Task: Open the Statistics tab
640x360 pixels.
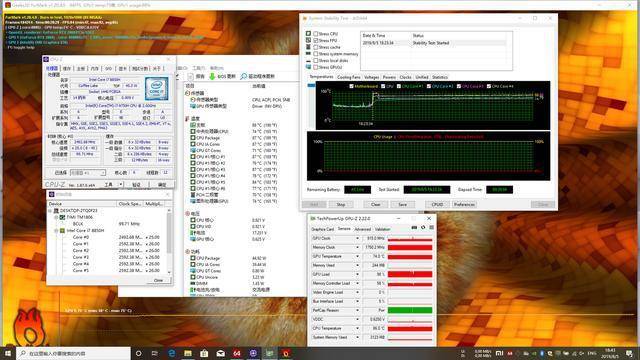Action: [440, 77]
